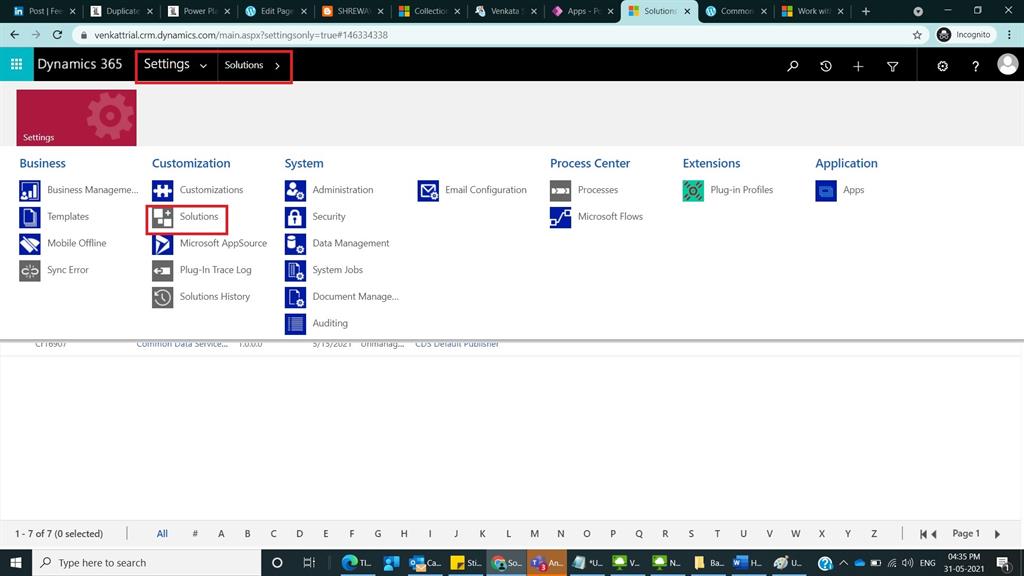Open the Auditing area
Screen dimensions: 1024x576
pos(329,323)
